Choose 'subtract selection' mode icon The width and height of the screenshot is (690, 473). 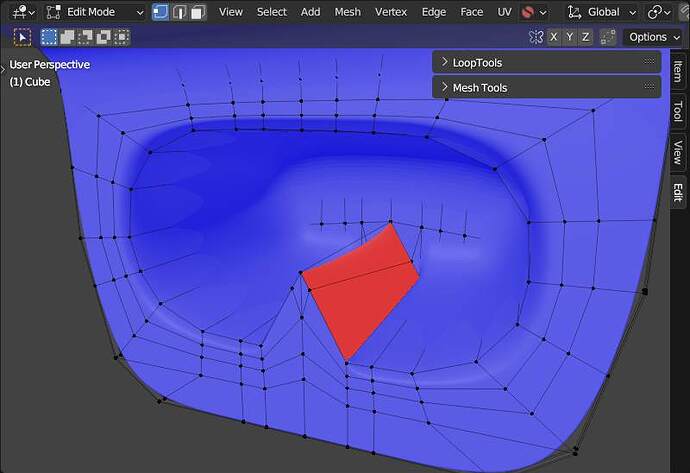[x=85, y=37]
